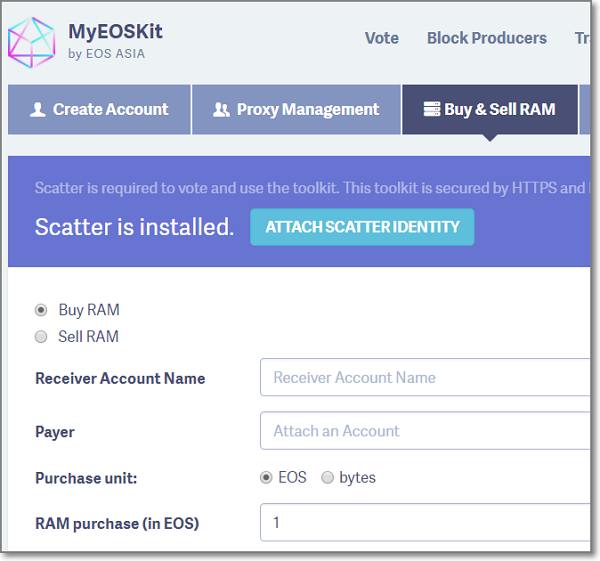Open the Create Account tab
Viewport: 600px width, 561px height.
pos(99,109)
